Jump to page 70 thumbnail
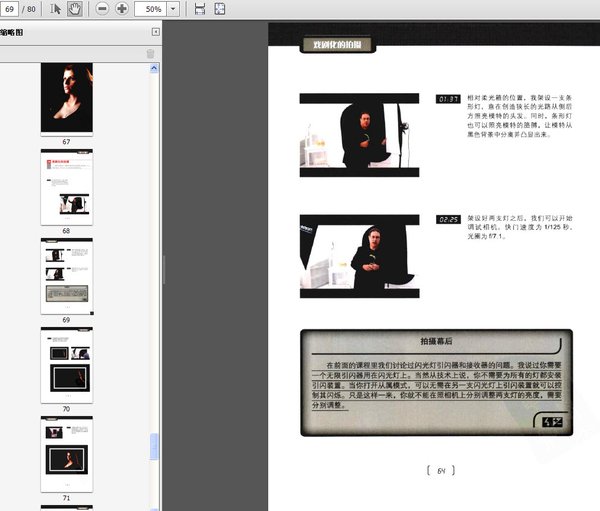Screen dimensions: 600x511 [x=67, y=365]
